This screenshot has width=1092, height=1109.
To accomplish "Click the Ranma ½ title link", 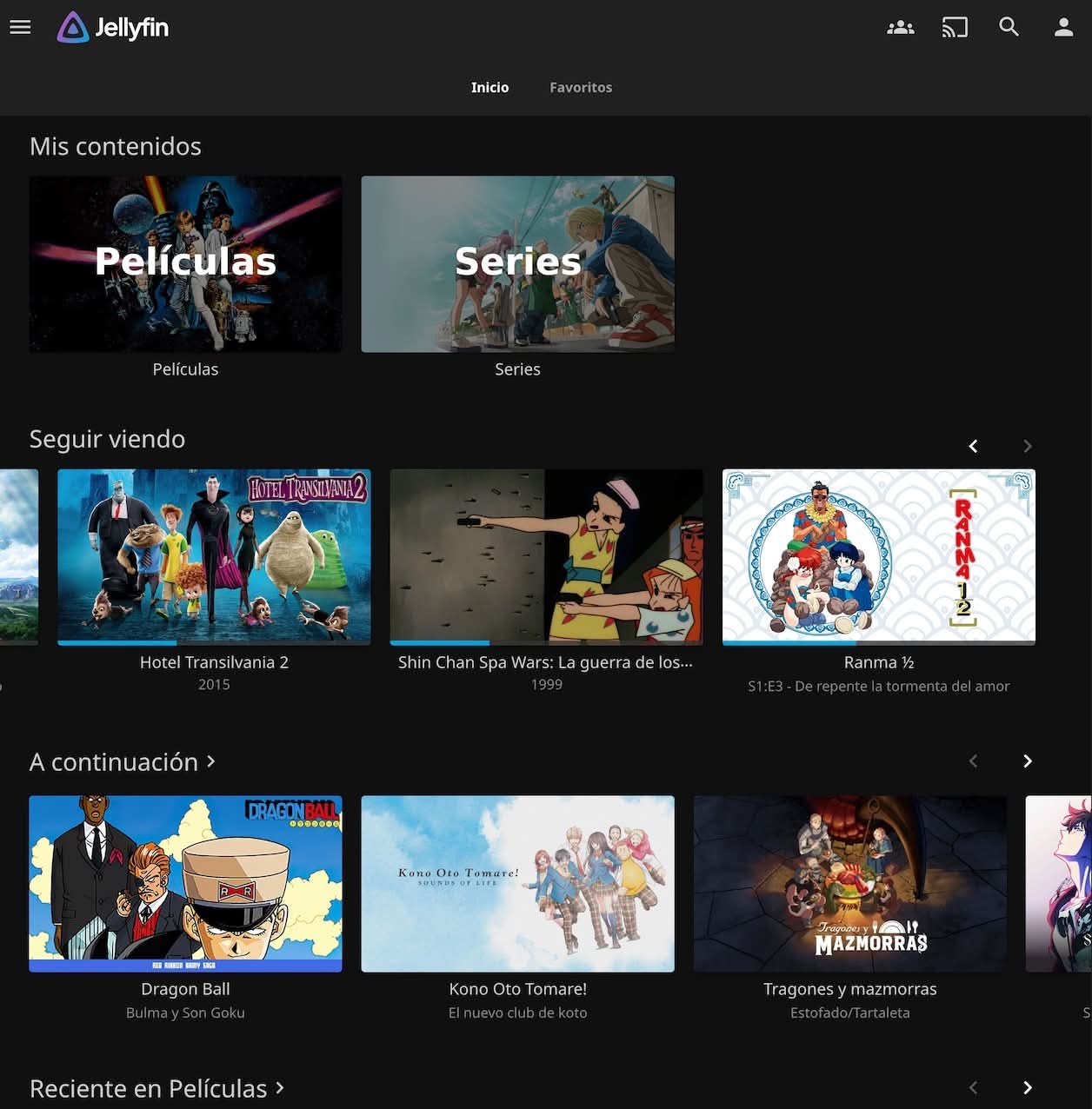I will [x=878, y=662].
